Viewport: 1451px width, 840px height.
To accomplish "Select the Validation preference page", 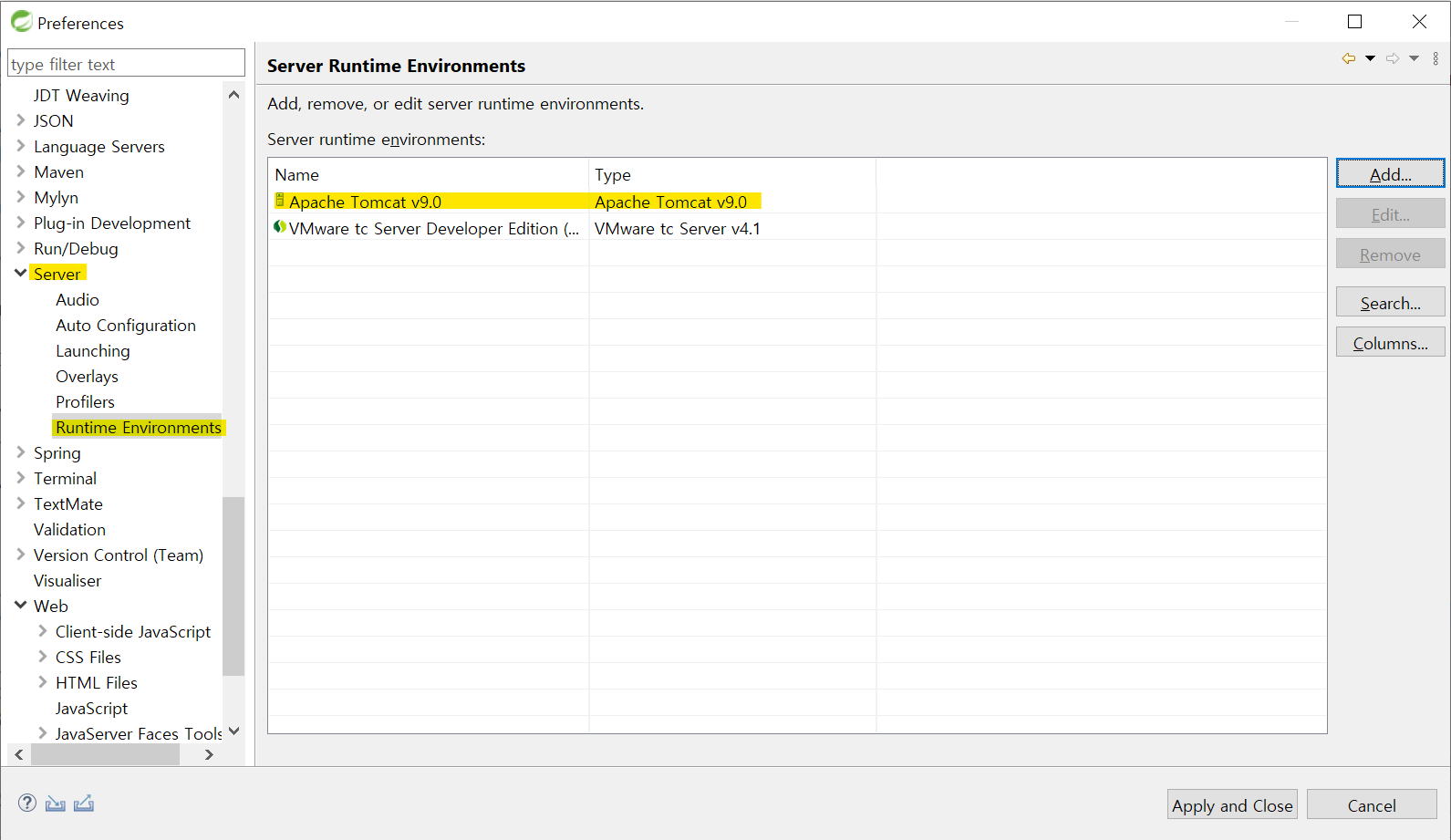I will (69, 529).
